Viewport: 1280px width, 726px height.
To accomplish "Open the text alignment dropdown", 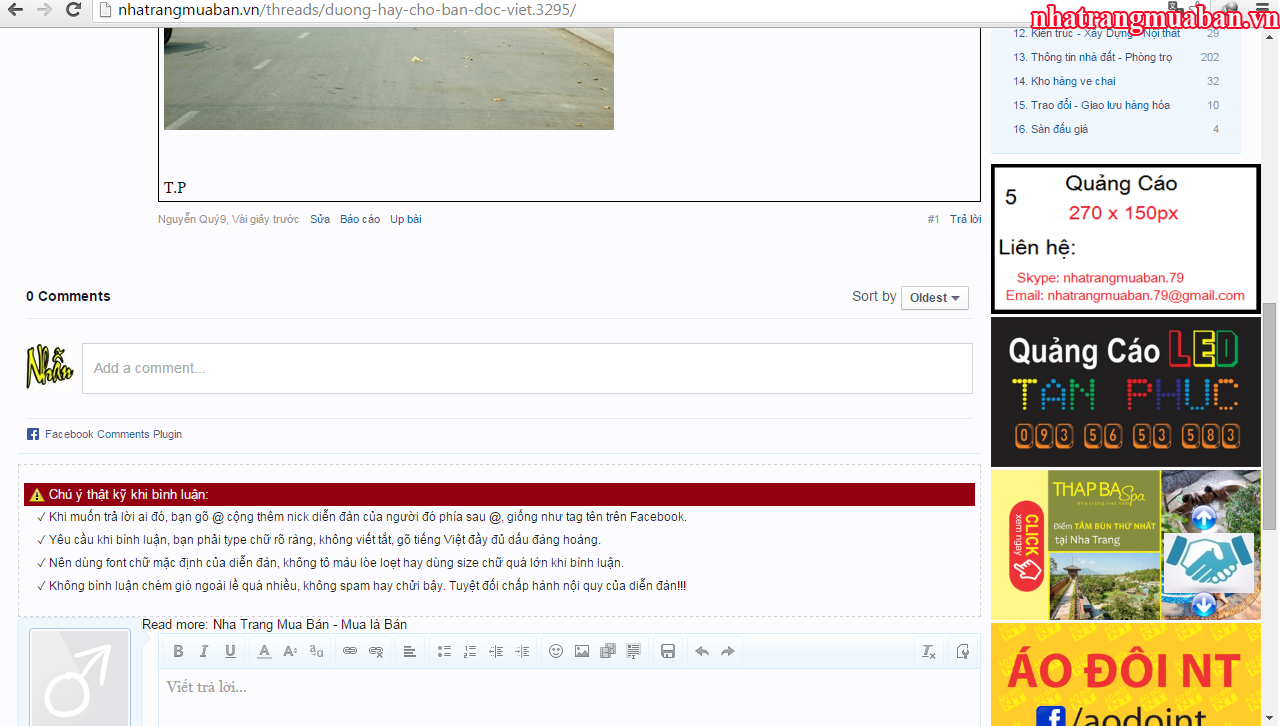I will pos(410,651).
